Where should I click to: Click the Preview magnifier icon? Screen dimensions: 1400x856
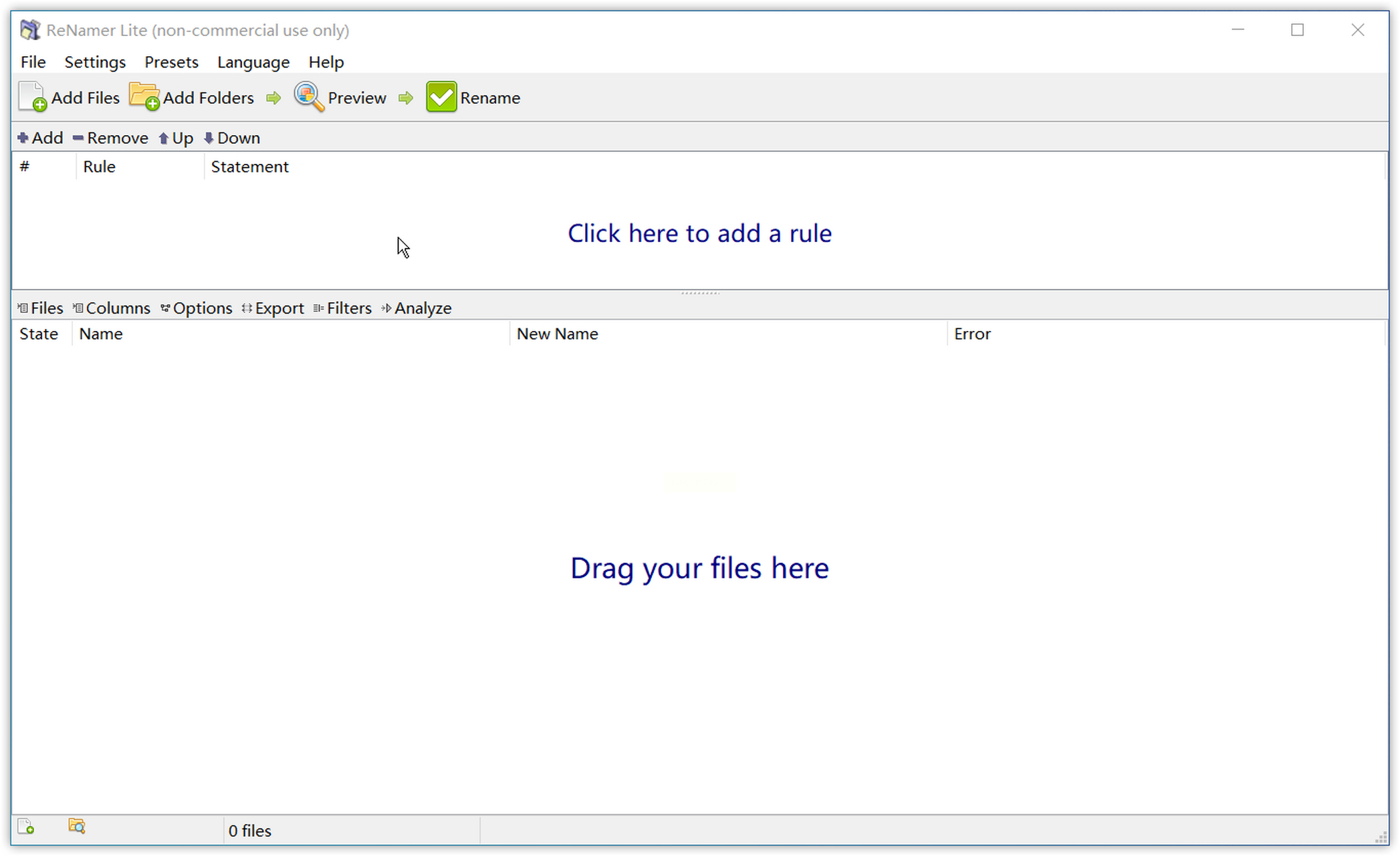coord(309,98)
